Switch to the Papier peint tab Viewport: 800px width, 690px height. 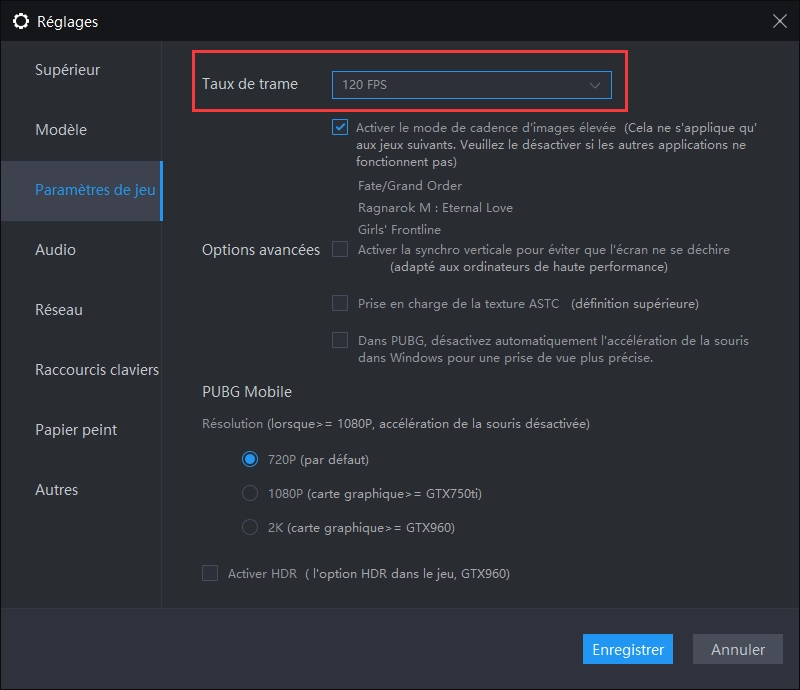[x=76, y=430]
